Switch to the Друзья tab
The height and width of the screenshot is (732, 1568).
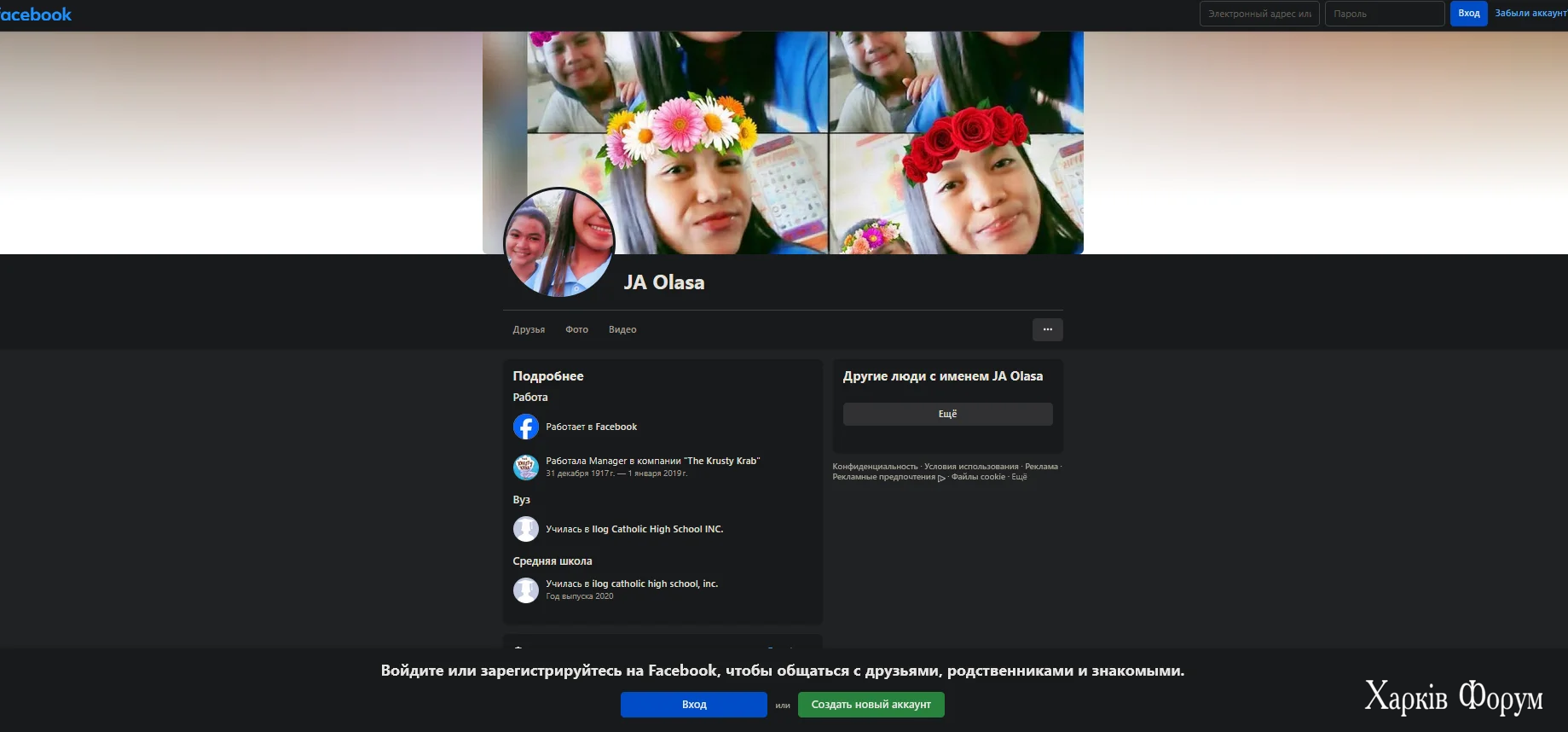(x=529, y=329)
